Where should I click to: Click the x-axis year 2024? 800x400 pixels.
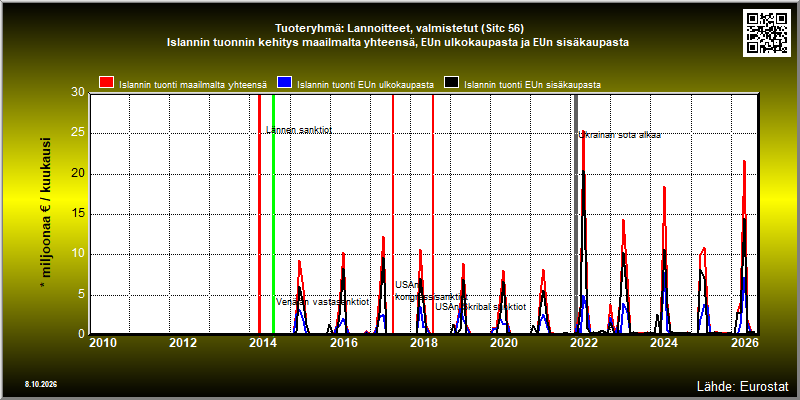(x=664, y=342)
